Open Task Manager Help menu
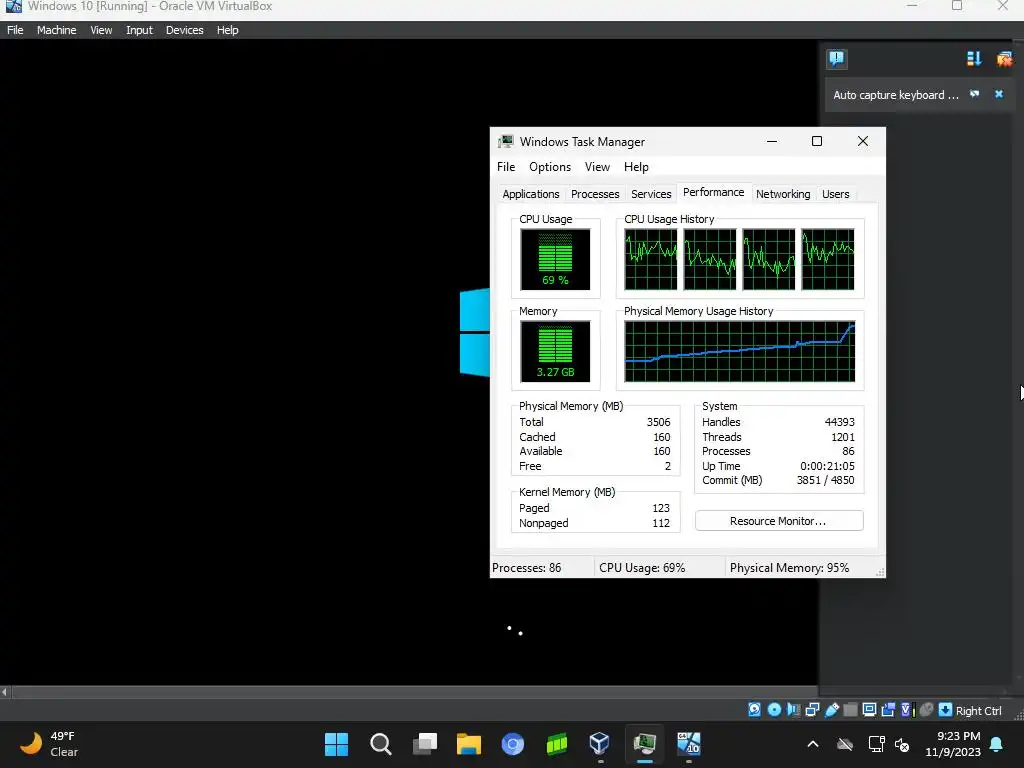Viewport: 1024px width, 768px height. (x=636, y=167)
